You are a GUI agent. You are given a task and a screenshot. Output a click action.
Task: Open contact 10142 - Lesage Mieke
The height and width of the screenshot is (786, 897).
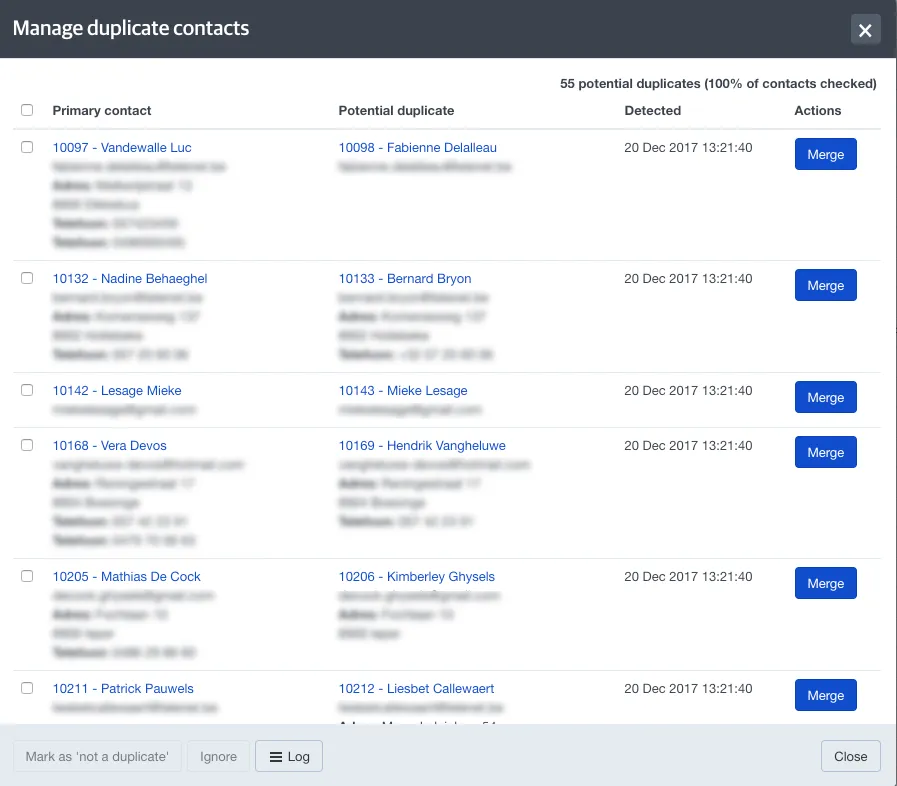coord(117,391)
